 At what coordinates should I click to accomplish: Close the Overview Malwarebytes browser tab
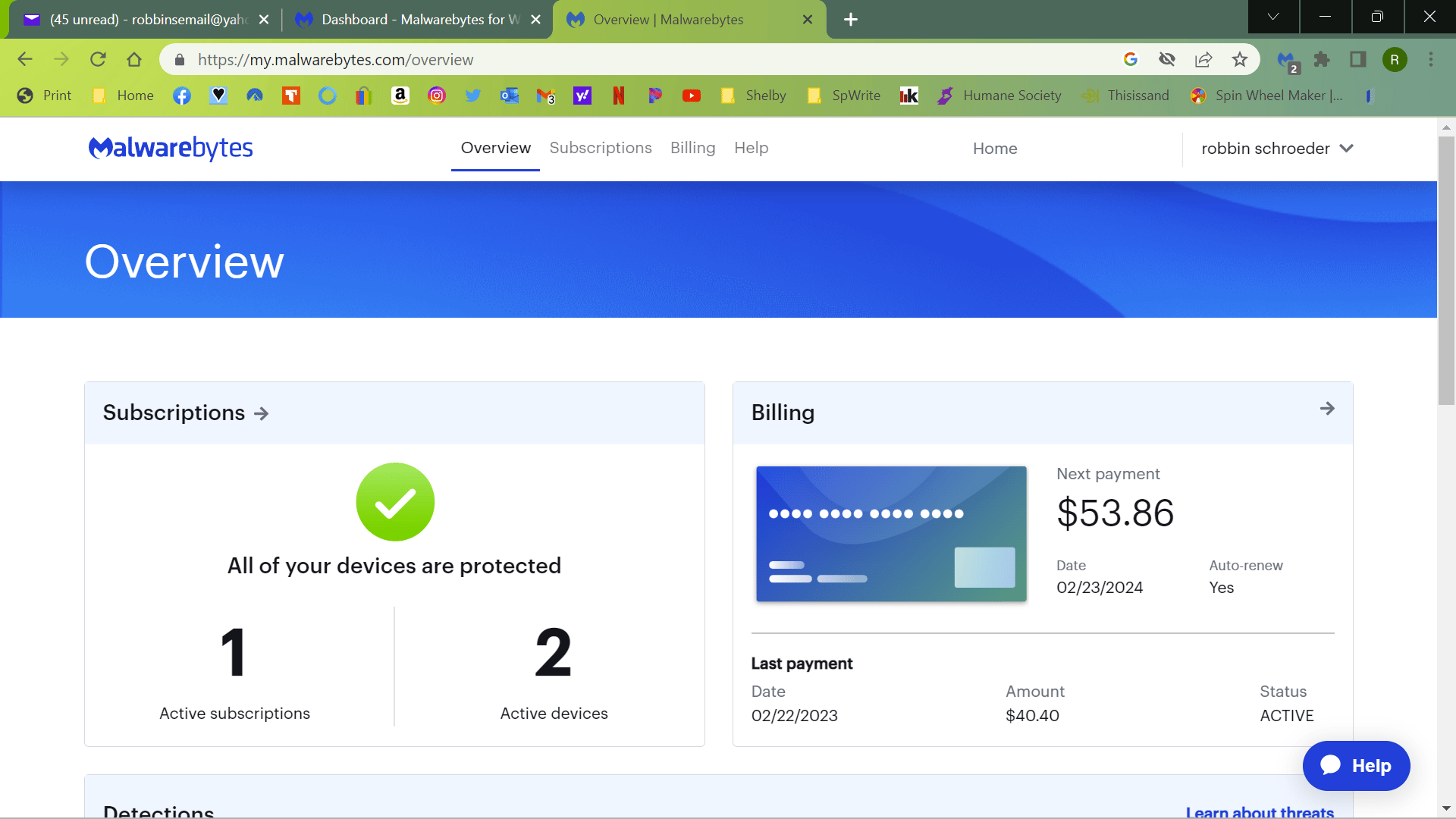coord(808,20)
